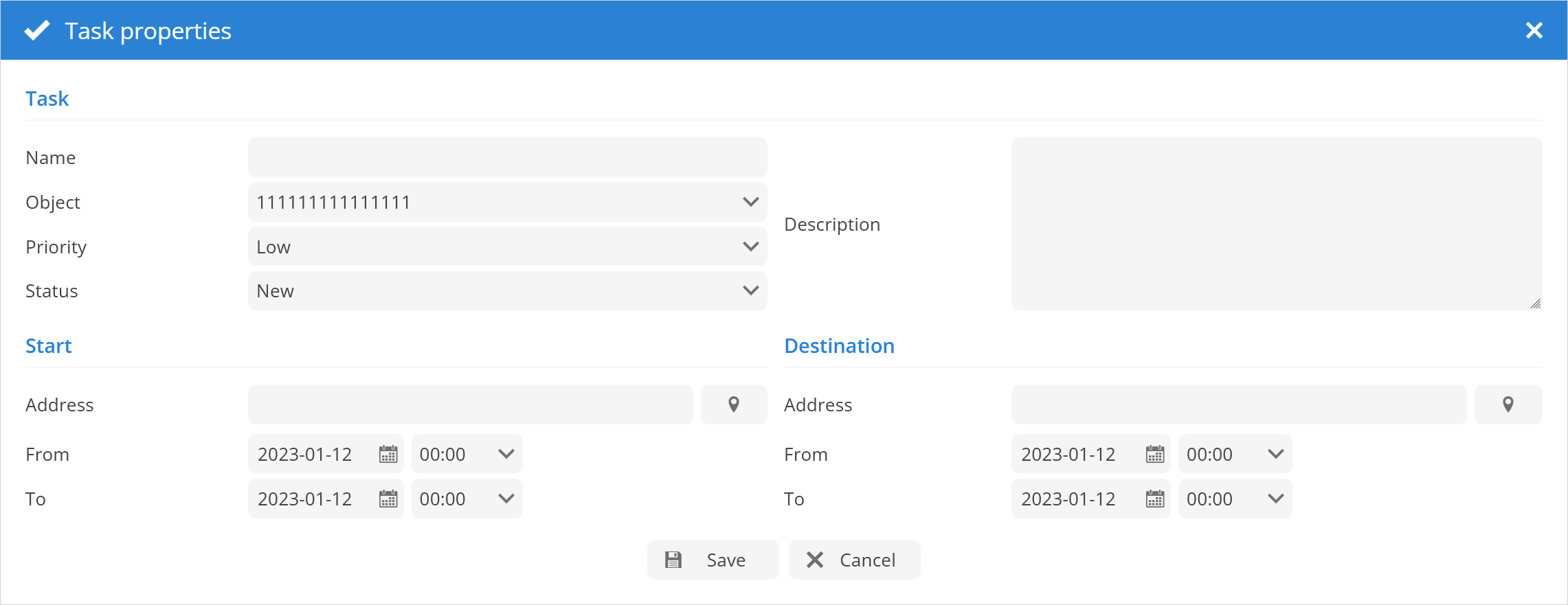
Task: Open calendar picker for Destination From date
Action: pos(1155,455)
